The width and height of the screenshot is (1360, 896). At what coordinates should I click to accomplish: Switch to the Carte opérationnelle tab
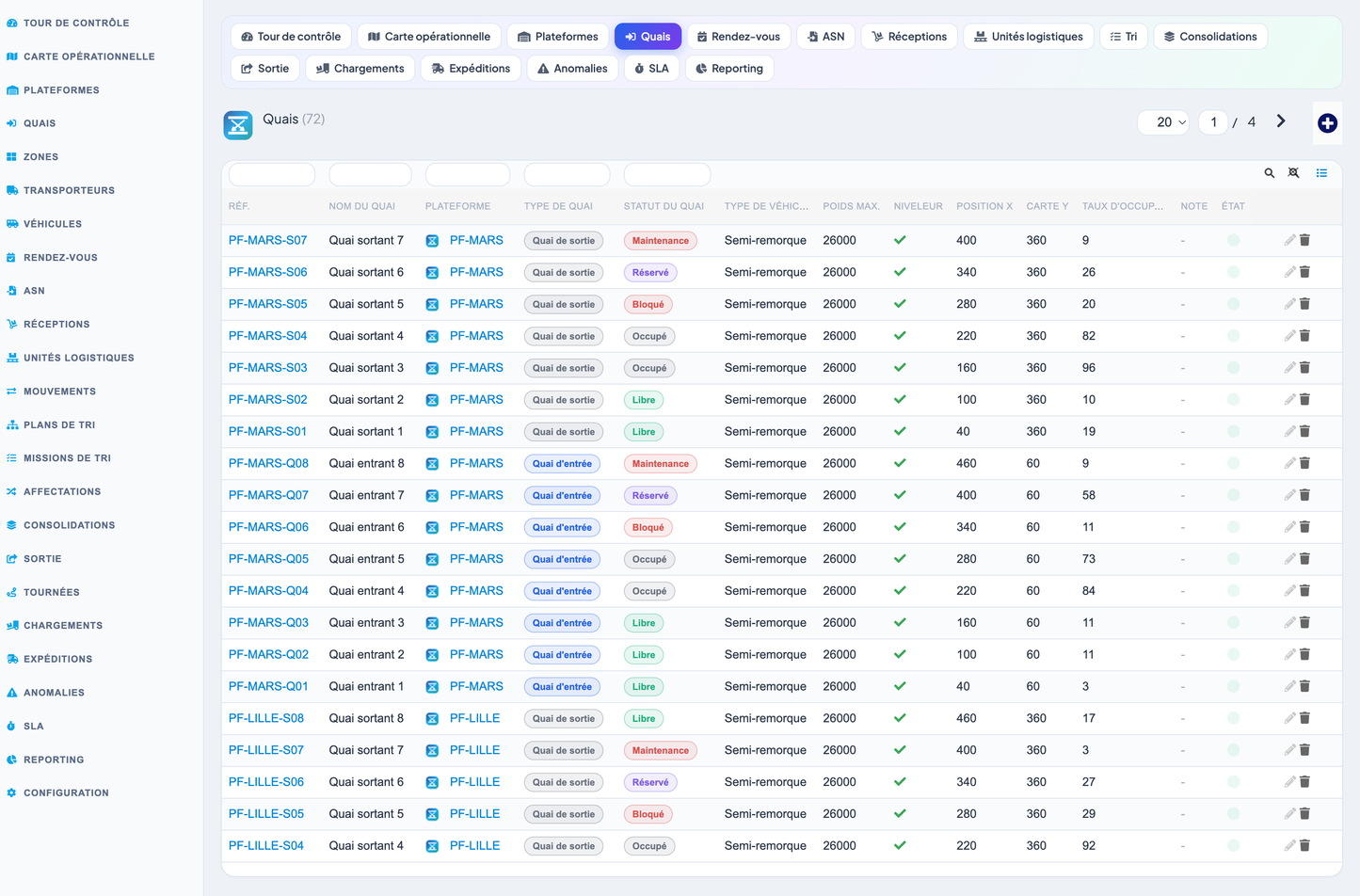click(429, 37)
